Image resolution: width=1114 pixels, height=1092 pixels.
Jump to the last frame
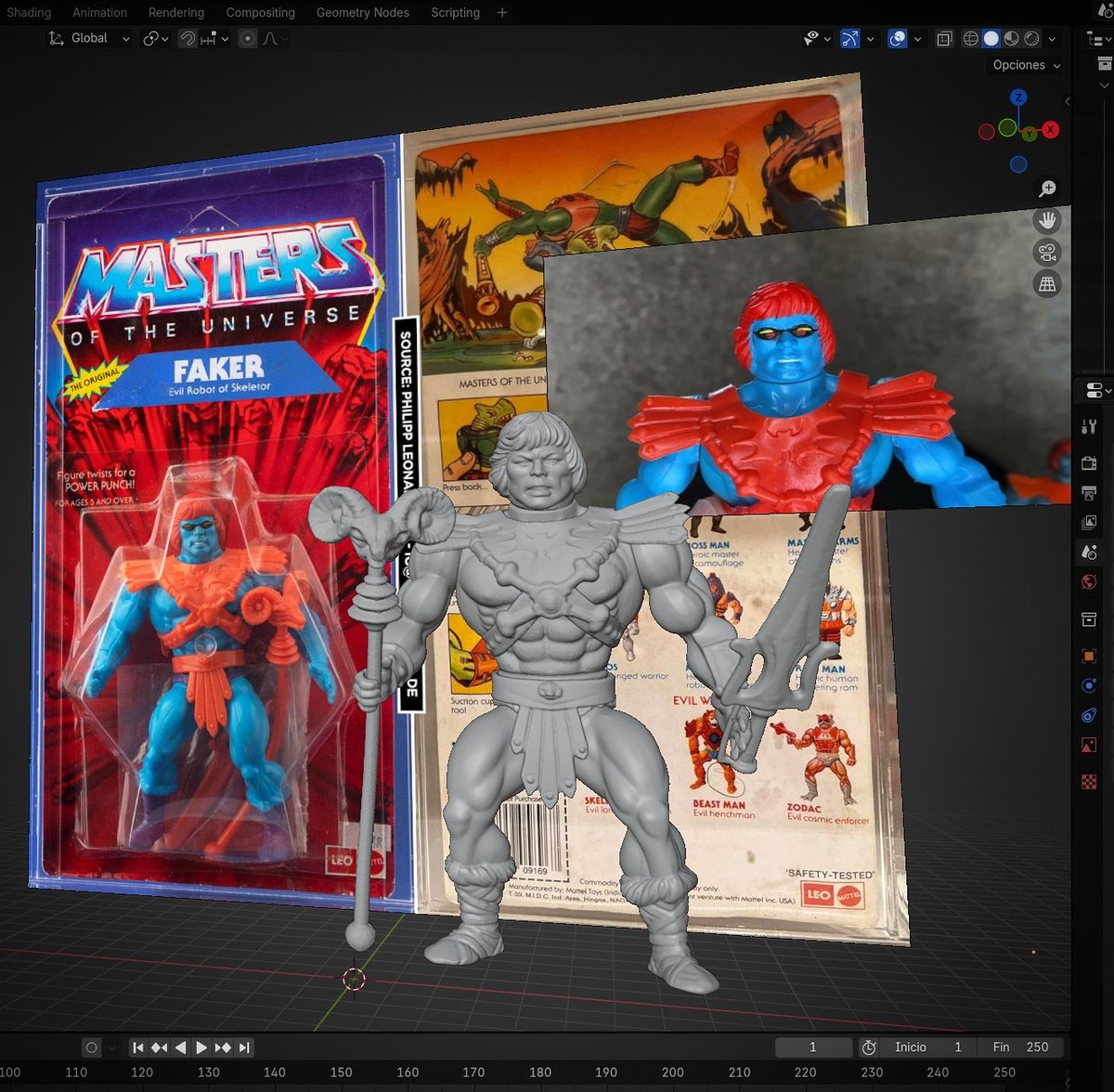pos(243,1047)
